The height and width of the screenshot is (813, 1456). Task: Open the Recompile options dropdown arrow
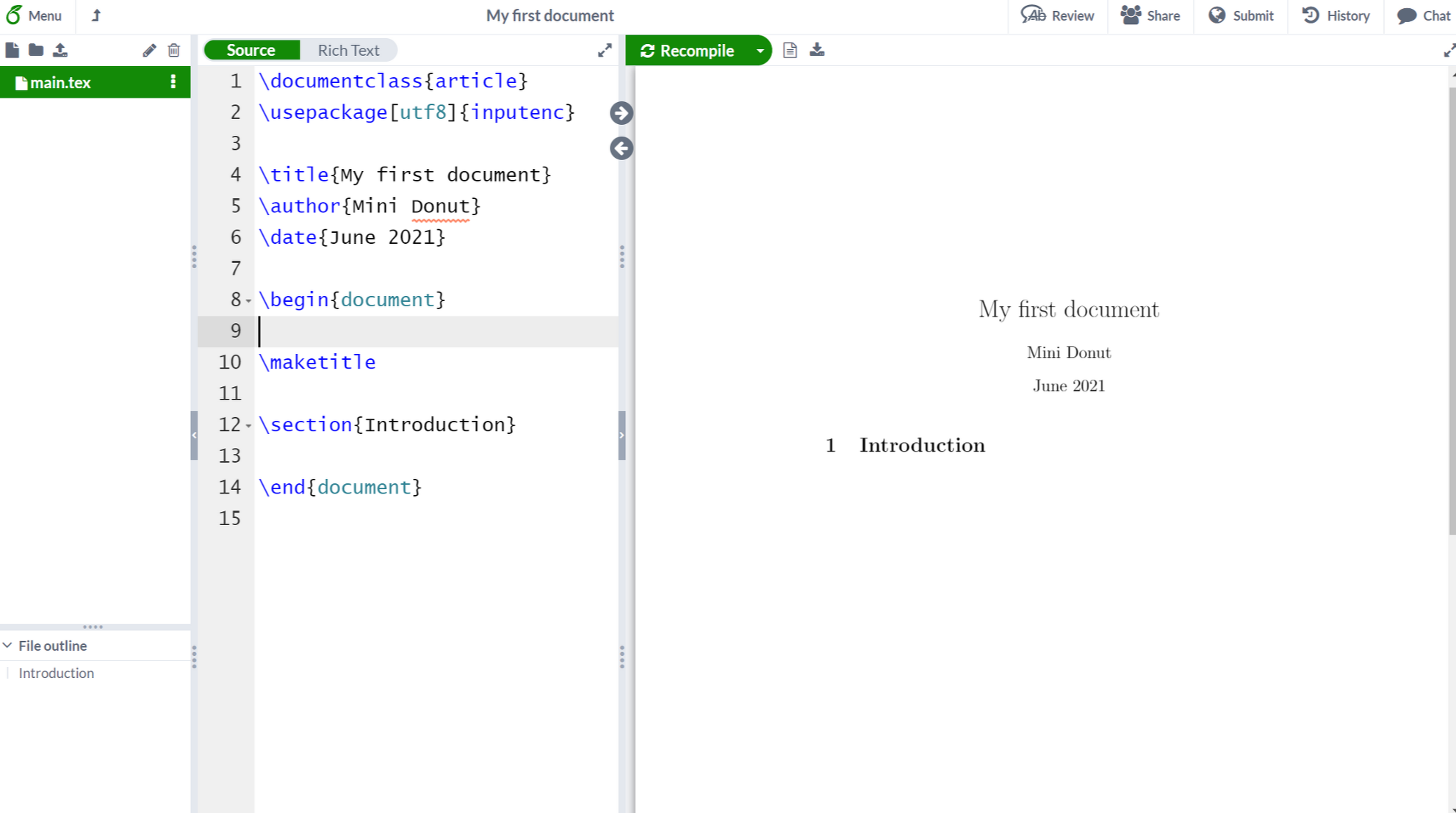[760, 51]
